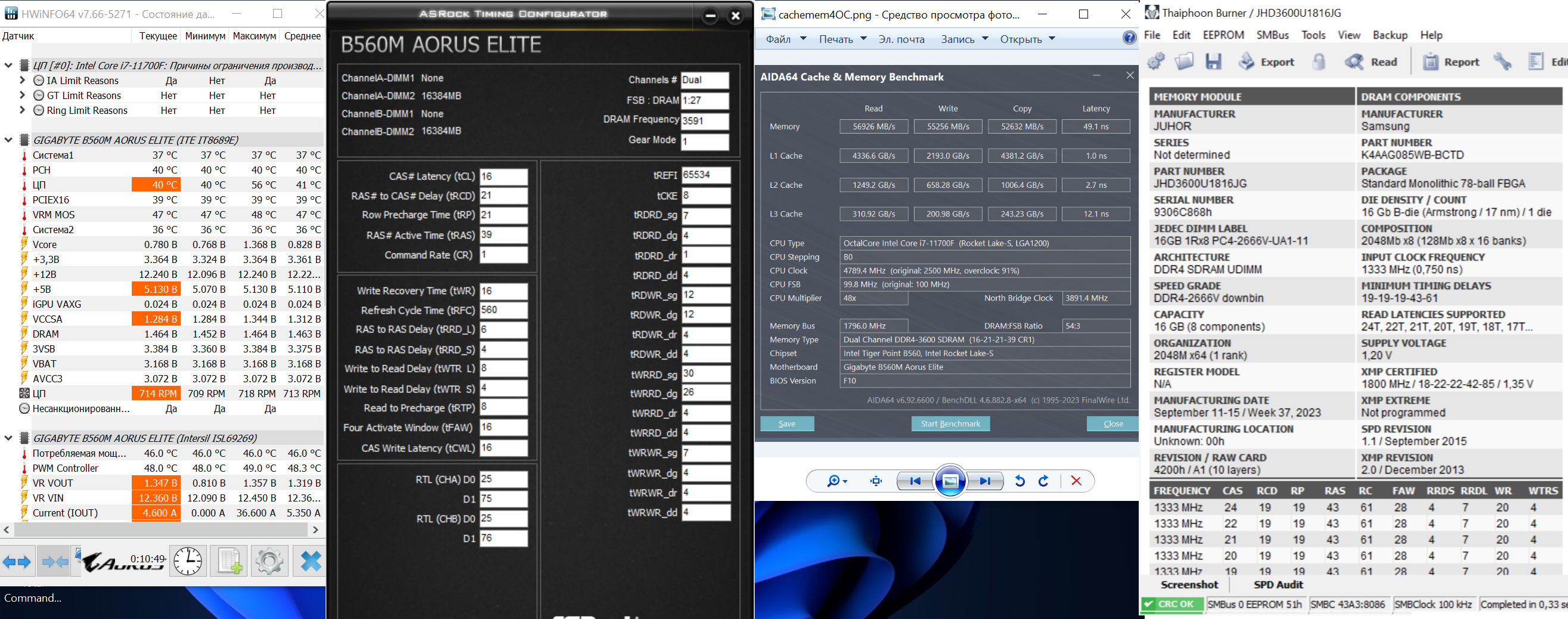Viewport: 1568px width, 619px height.
Task: Click the Memory Read 56926 MB/s value
Action: [x=873, y=126]
